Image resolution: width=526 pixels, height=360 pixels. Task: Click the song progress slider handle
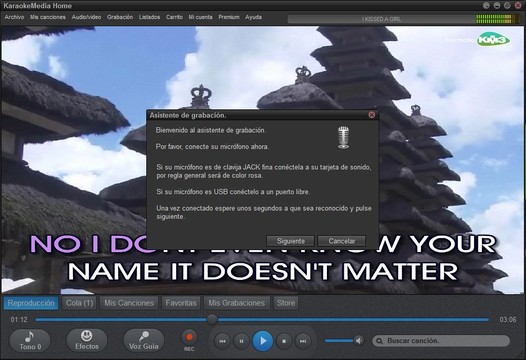pyautogui.click(x=212, y=319)
